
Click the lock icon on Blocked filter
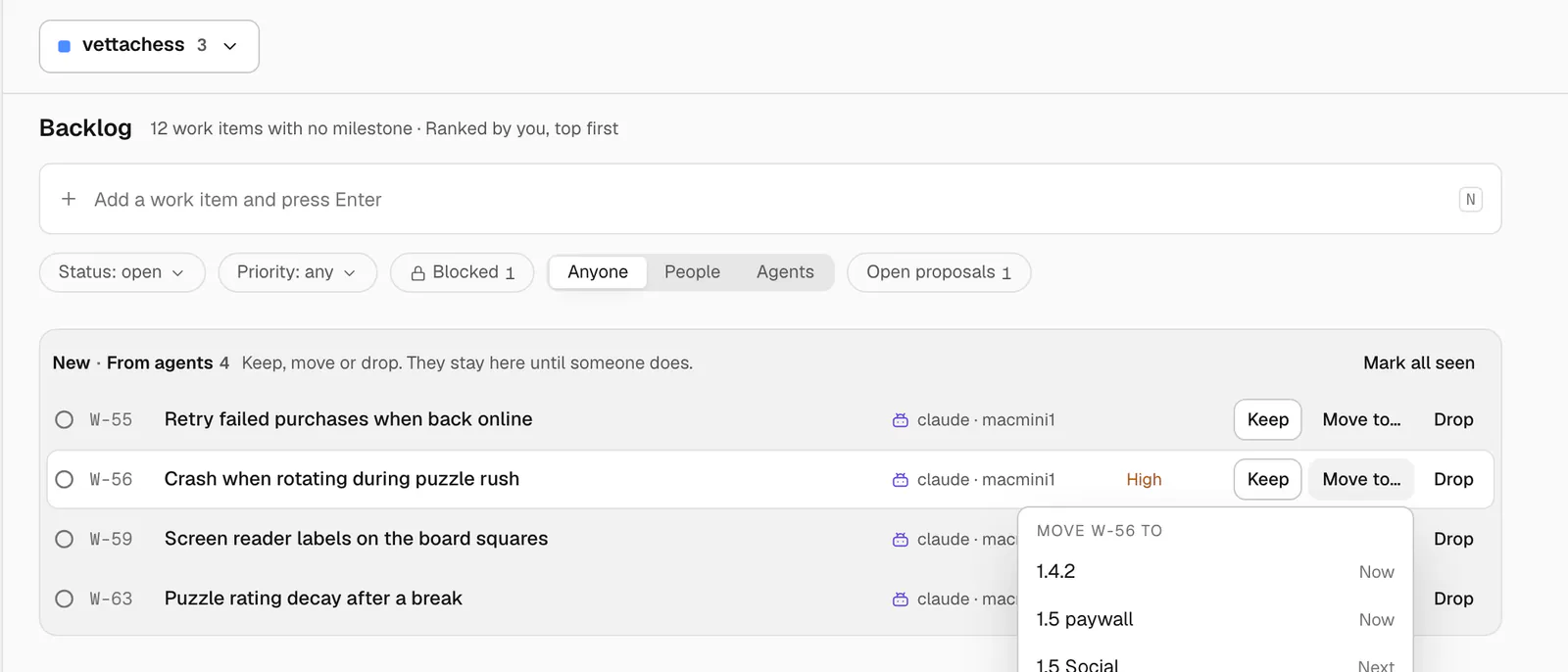click(x=417, y=273)
